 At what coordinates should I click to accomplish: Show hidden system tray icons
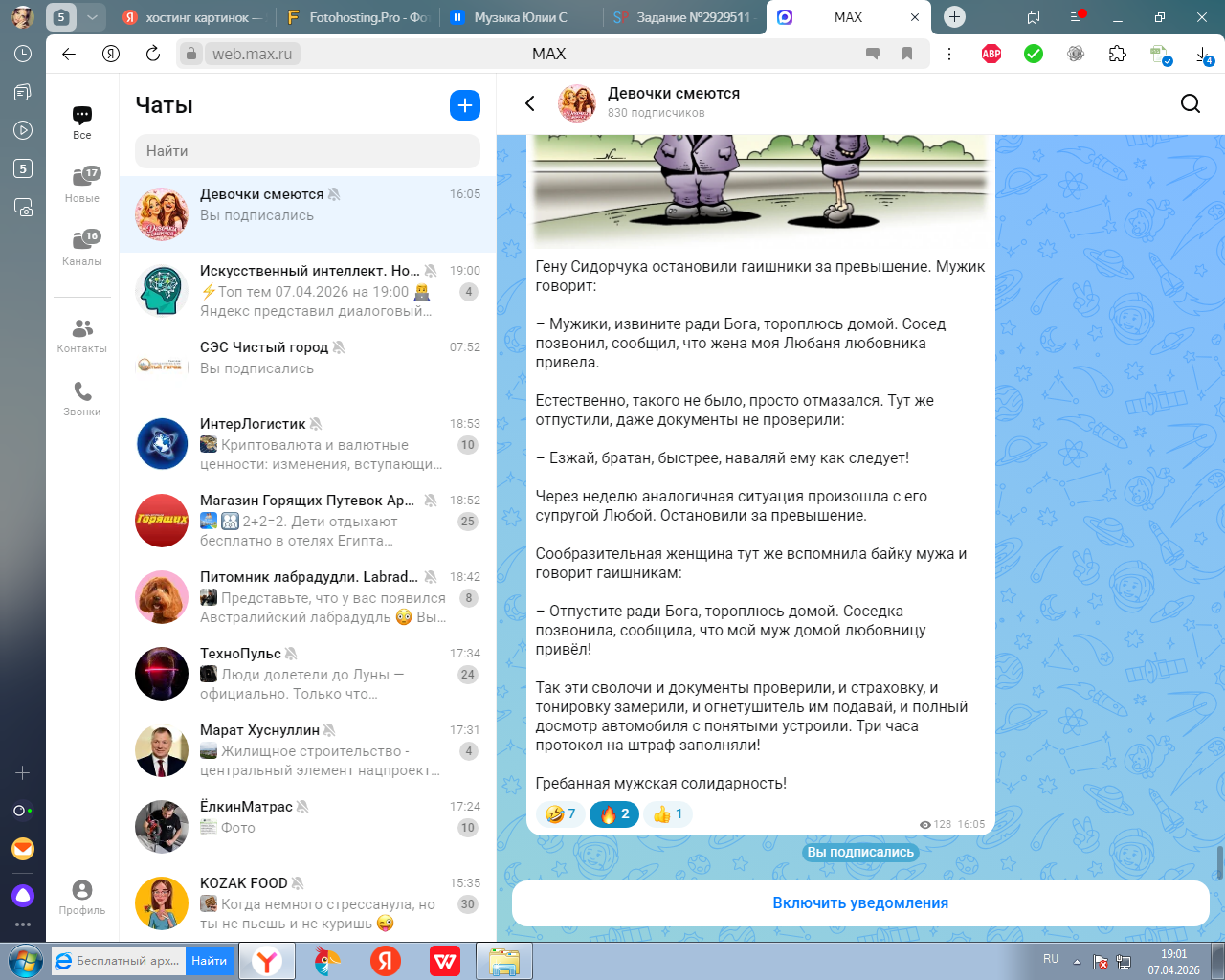point(1077,961)
